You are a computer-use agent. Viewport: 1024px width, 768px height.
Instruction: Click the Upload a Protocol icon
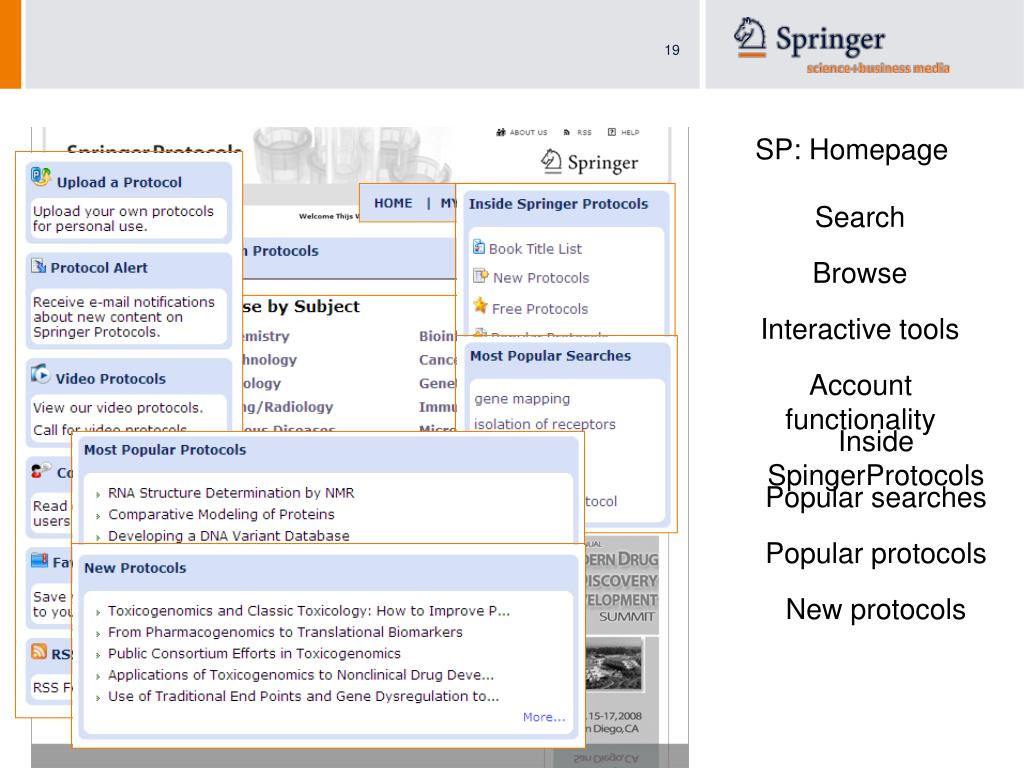tap(41, 177)
